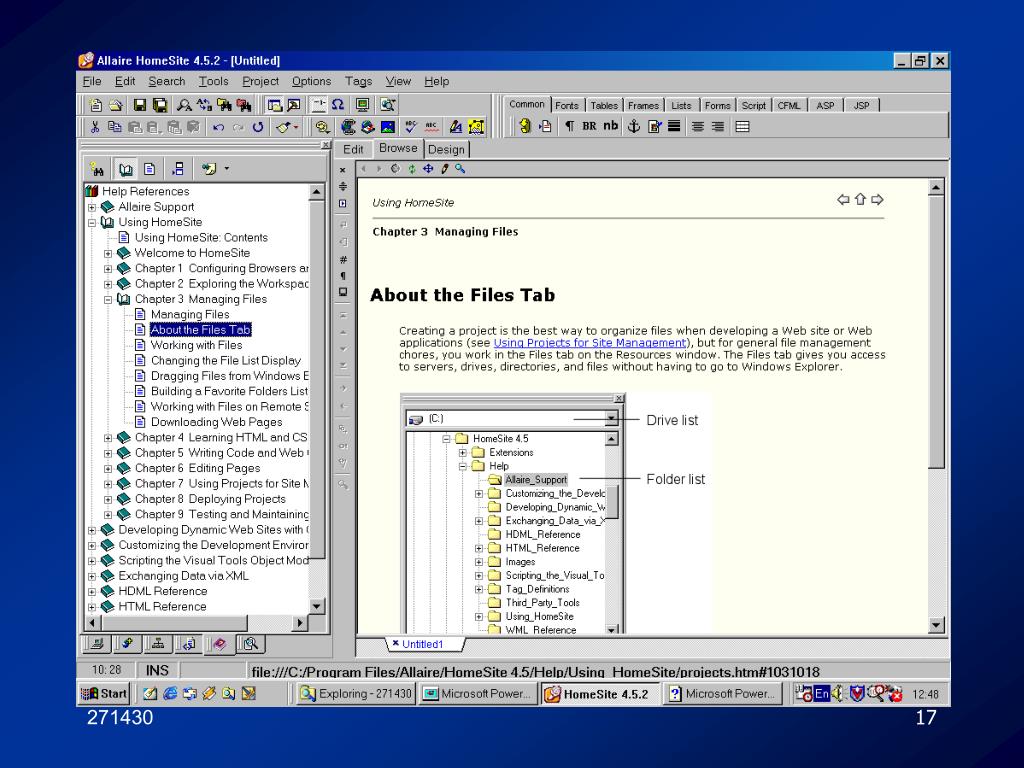This screenshot has height=768, width=1024.
Task: Click the Internet Explorer quick launch icon
Action: (x=170, y=694)
